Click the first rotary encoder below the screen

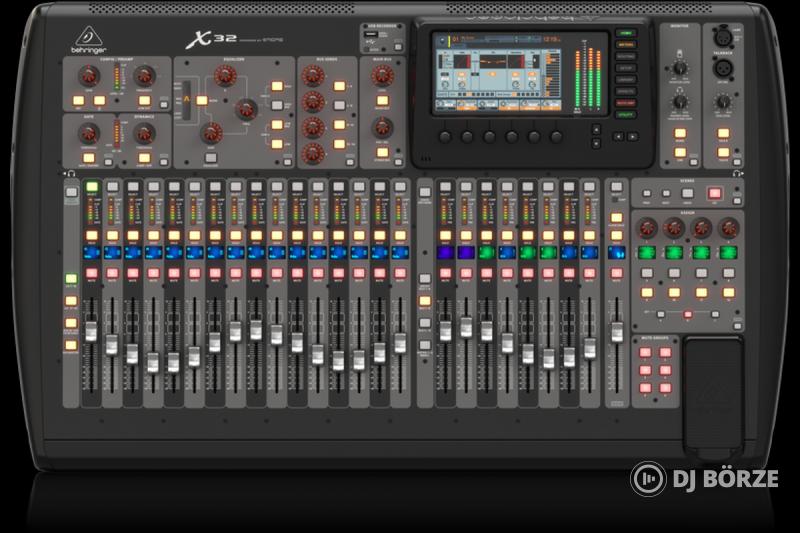pyautogui.click(x=445, y=137)
